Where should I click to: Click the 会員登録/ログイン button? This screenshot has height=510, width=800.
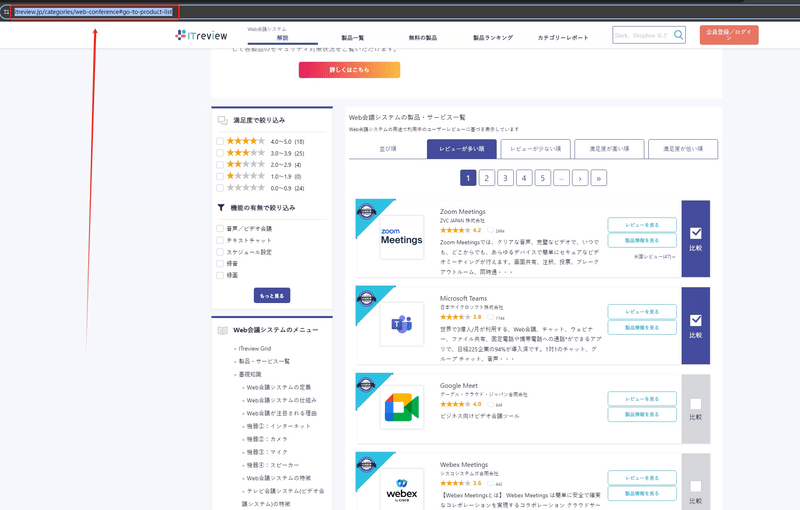[x=729, y=35]
